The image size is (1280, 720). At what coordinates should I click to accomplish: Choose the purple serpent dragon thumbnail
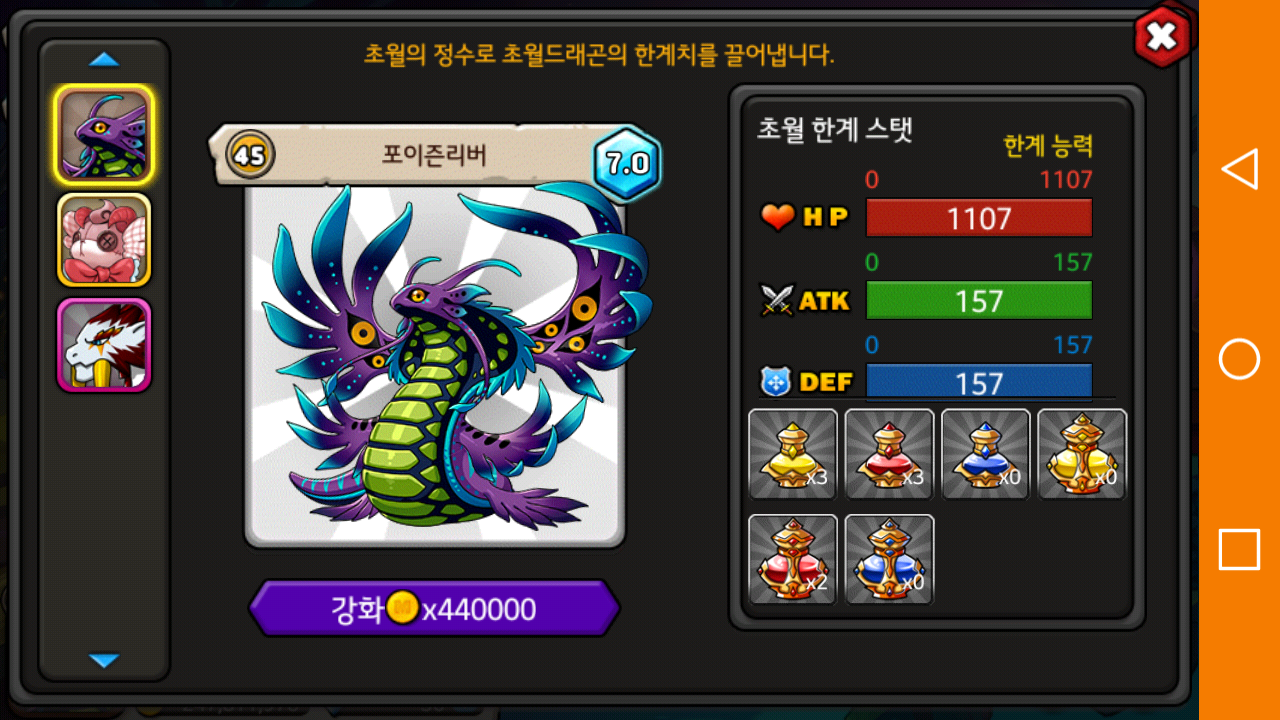[x=104, y=134]
